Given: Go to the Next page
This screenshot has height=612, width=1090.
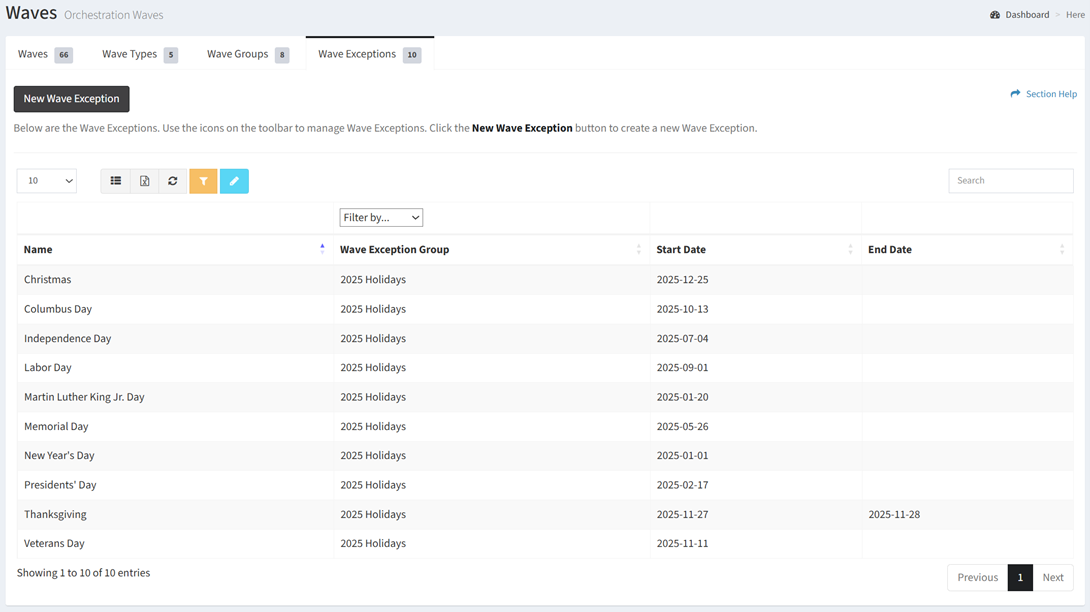Looking at the screenshot, I should point(1052,577).
